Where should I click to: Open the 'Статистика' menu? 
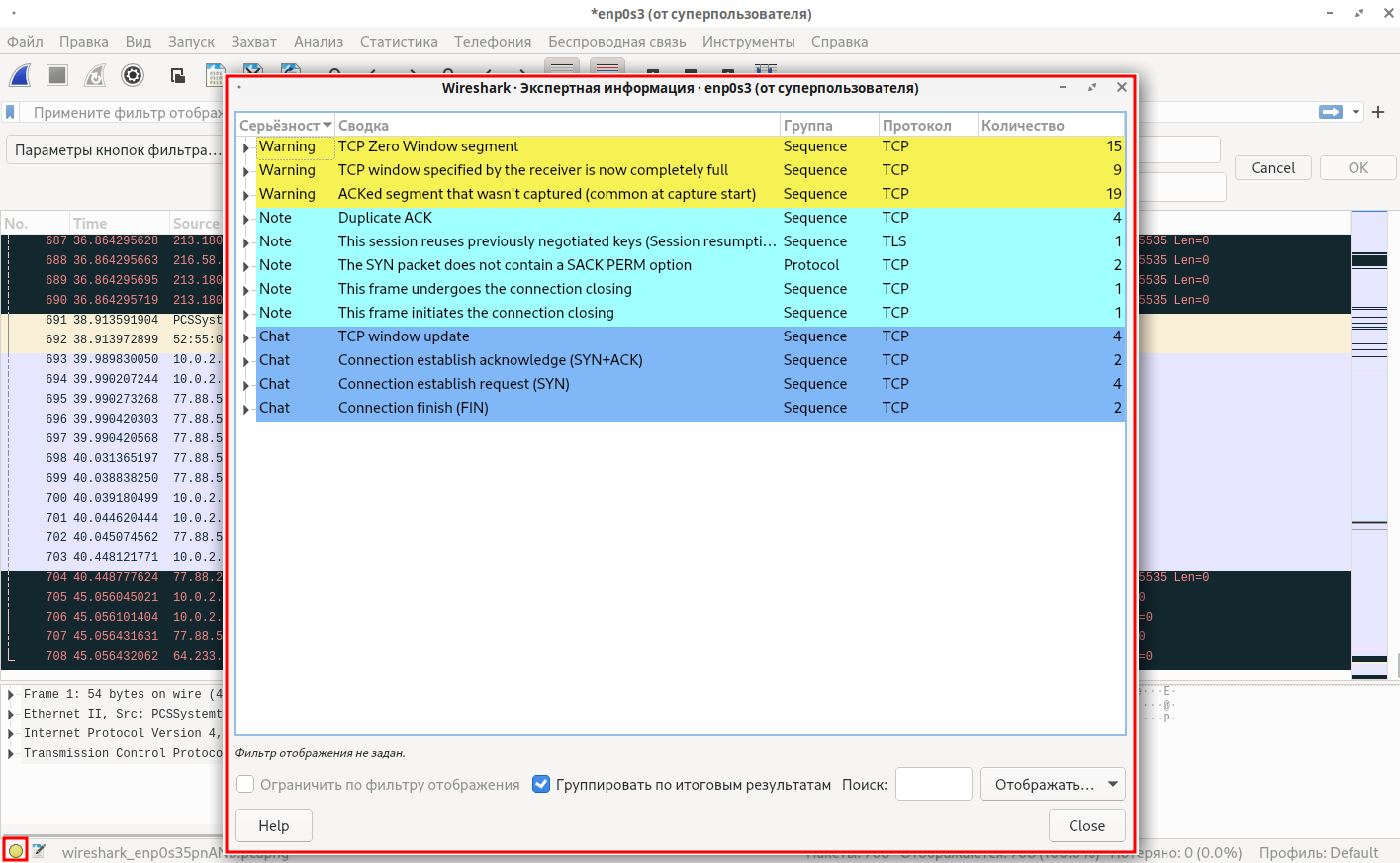[399, 42]
